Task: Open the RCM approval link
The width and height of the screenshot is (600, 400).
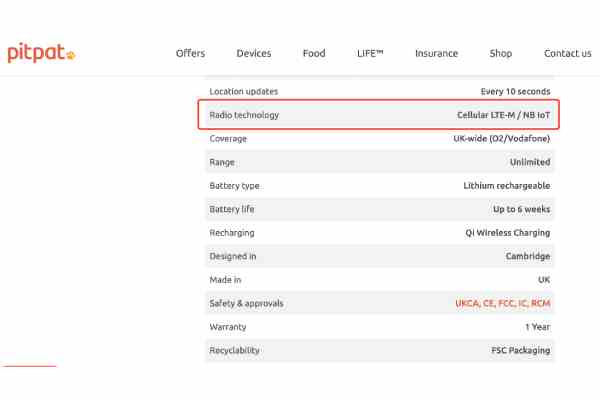Action: 542,303
